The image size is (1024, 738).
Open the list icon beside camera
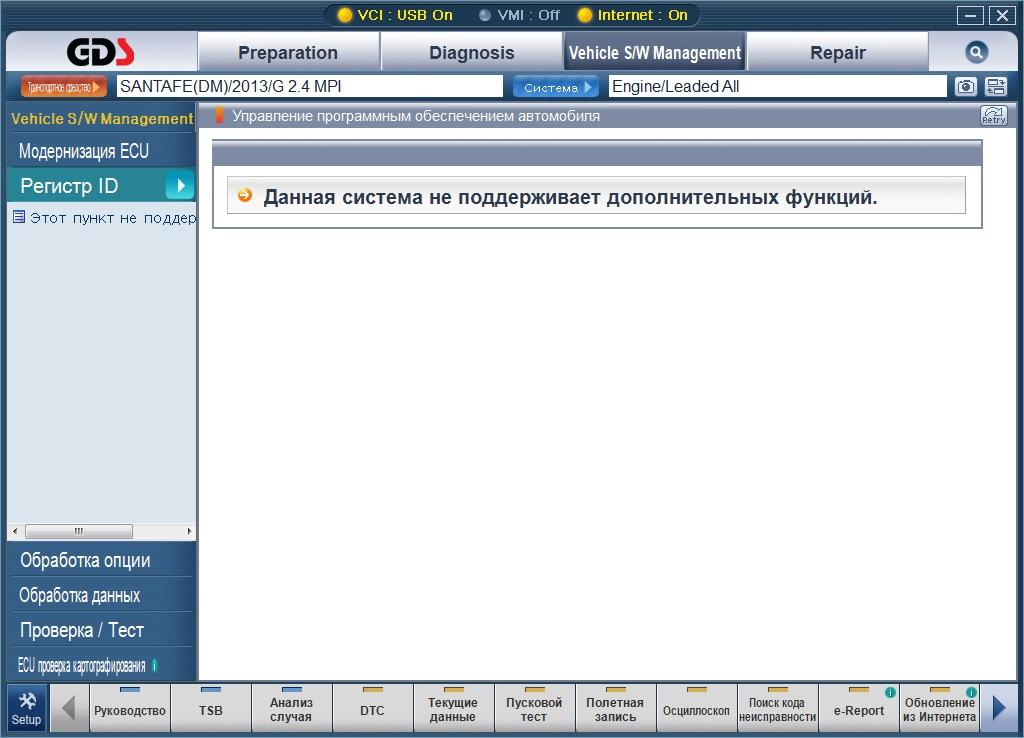tap(995, 87)
